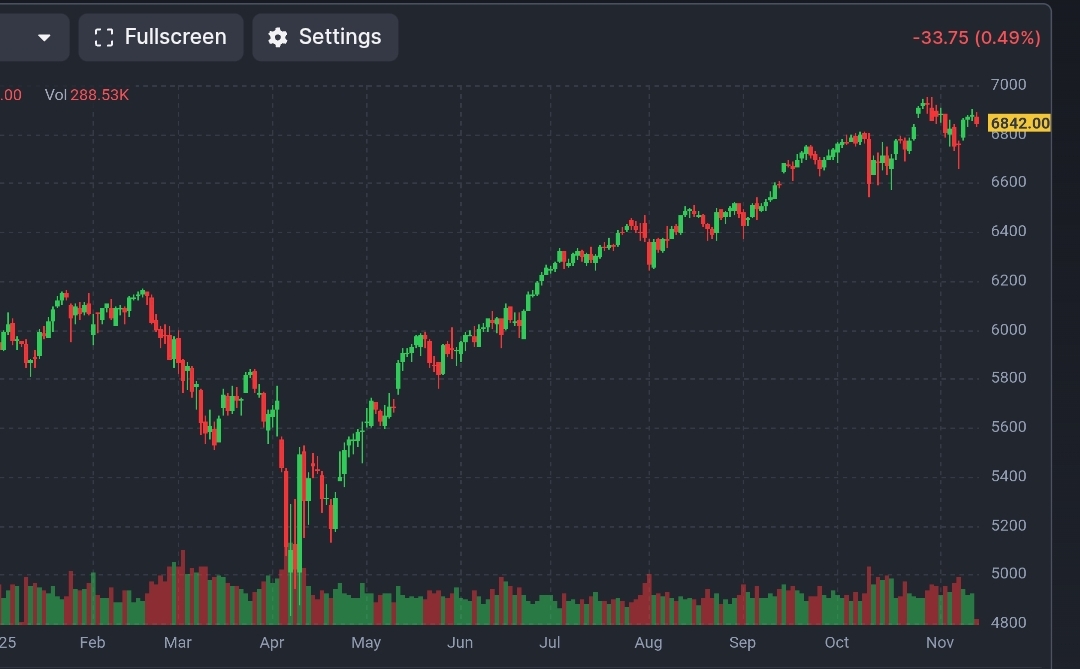Image resolution: width=1080 pixels, height=669 pixels.
Task: Click the Aug label on time axis
Action: pyautogui.click(x=648, y=643)
